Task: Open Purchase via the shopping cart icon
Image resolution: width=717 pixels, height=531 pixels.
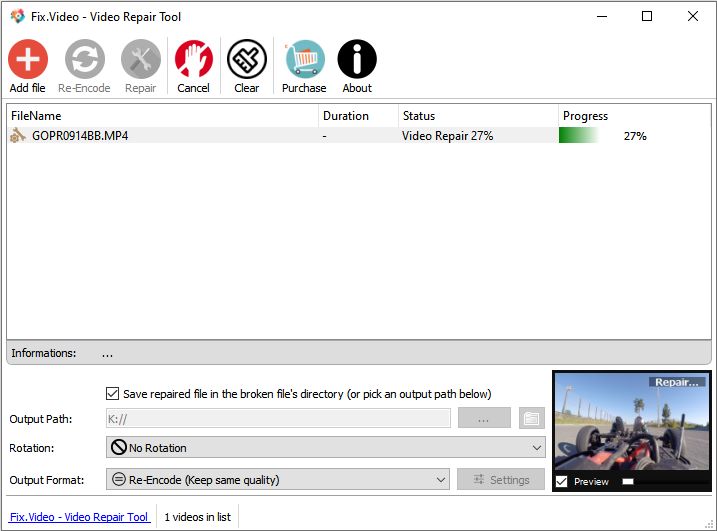Action: point(305,59)
